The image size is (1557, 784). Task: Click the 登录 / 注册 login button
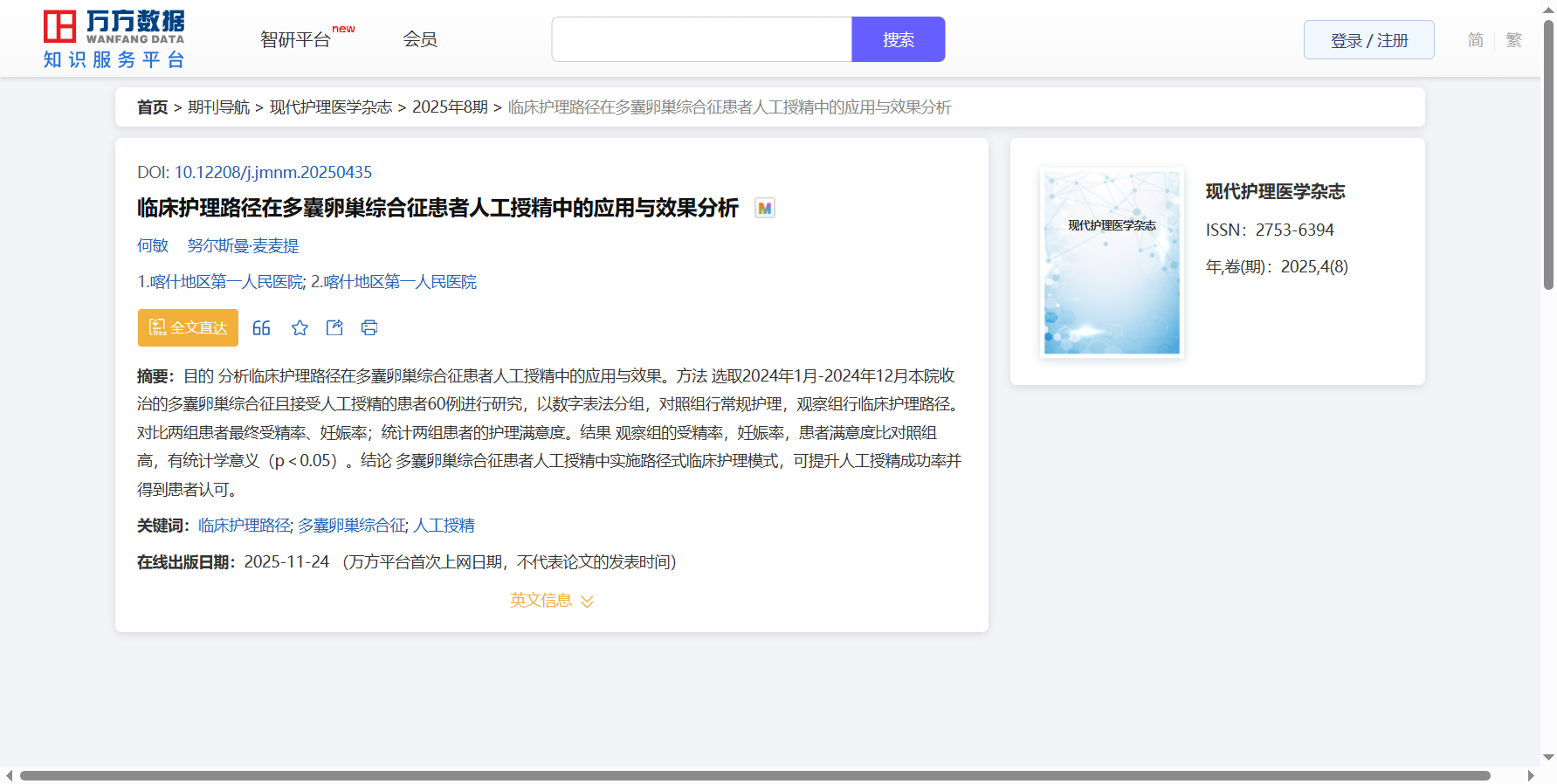[x=1368, y=40]
